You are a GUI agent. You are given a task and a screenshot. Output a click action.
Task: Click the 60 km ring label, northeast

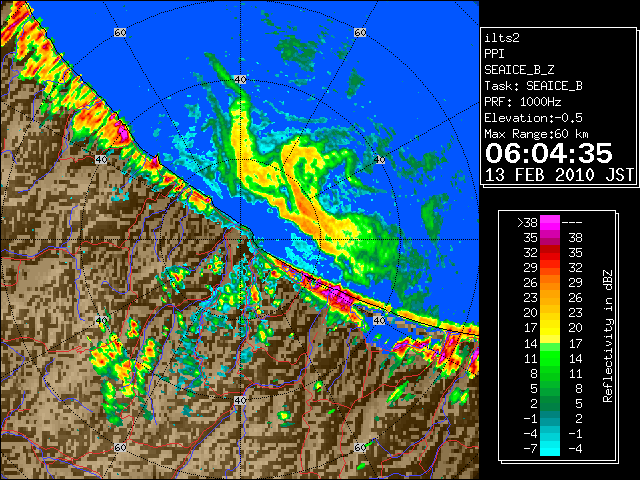360,32
